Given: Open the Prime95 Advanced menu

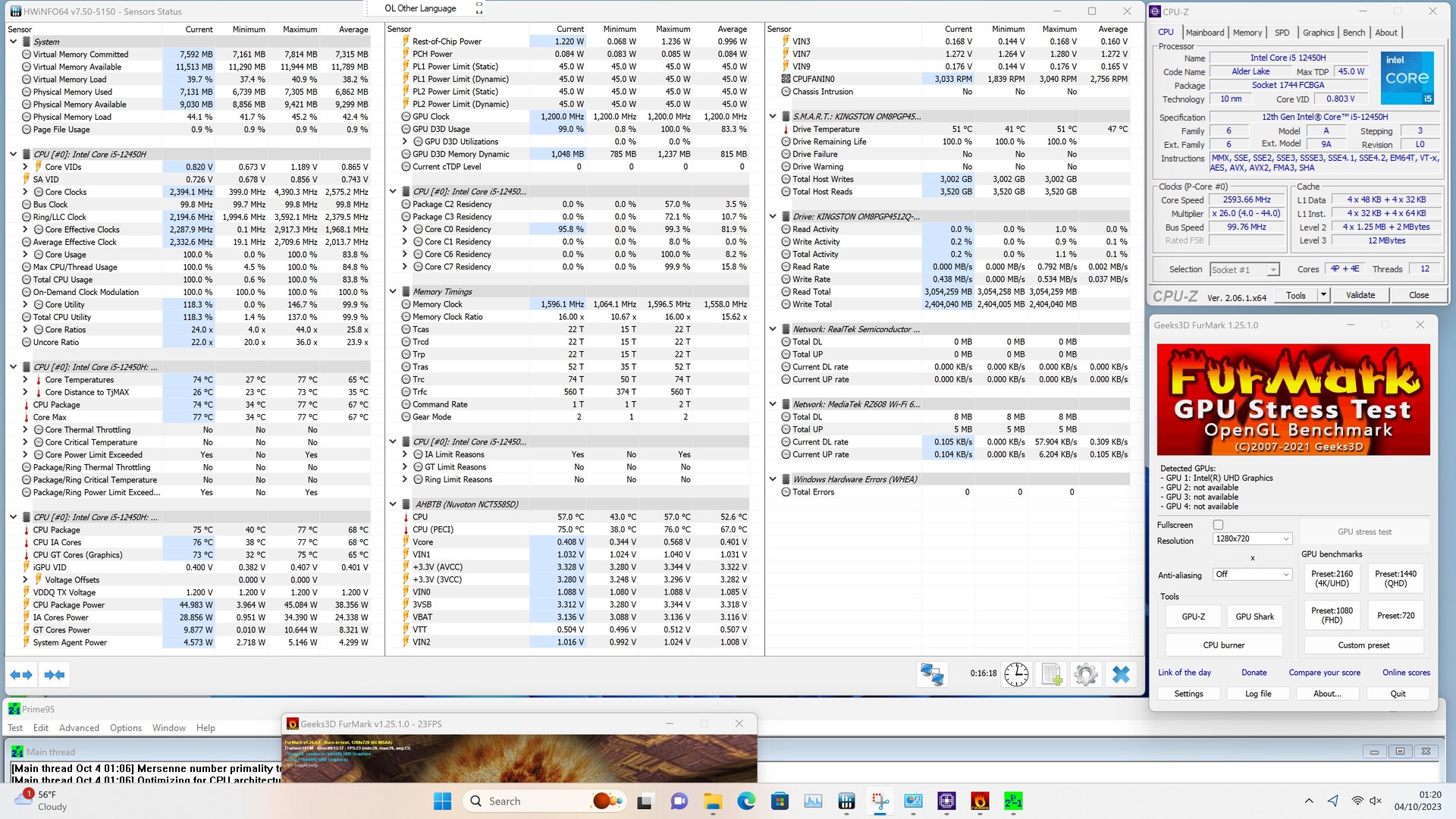Looking at the screenshot, I should point(79,727).
